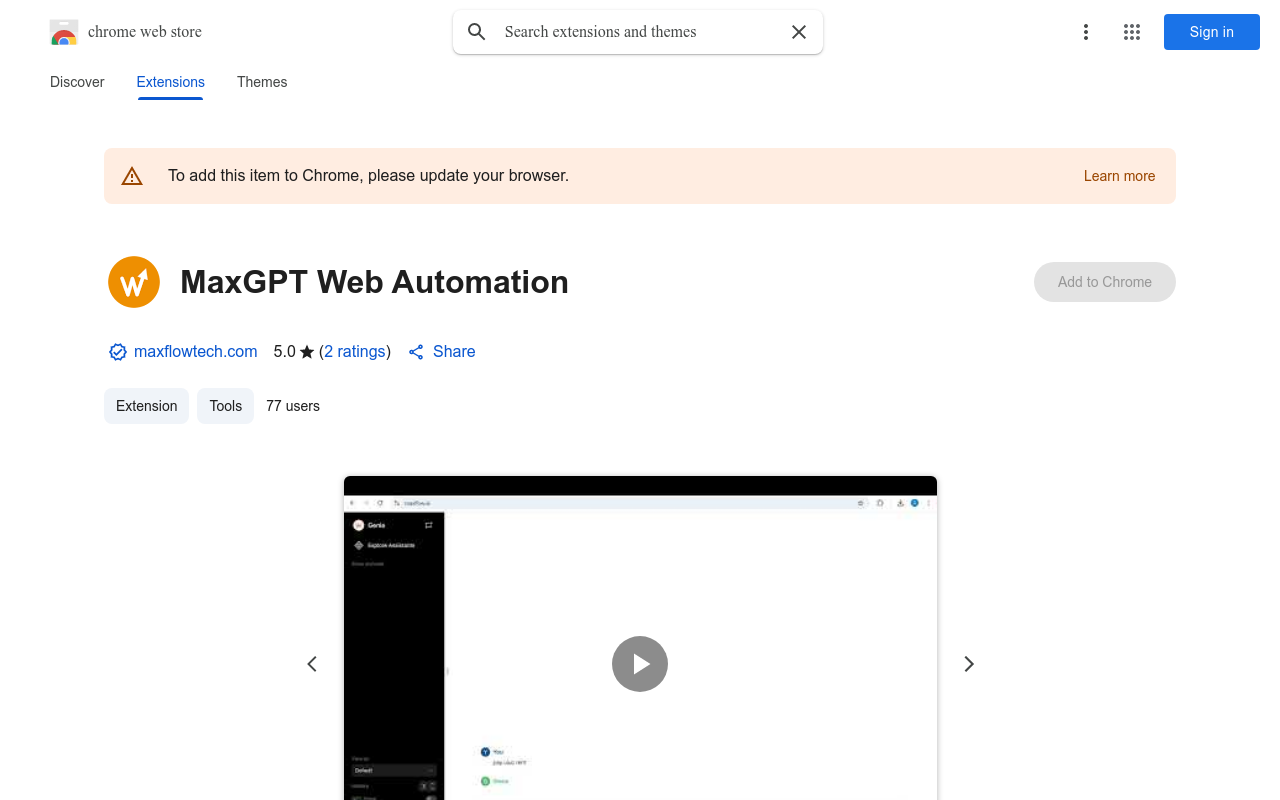Click the Chrome Web Store logo
Image resolution: width=1280 pixels, height=800 pixels.
tap(64, 32)
